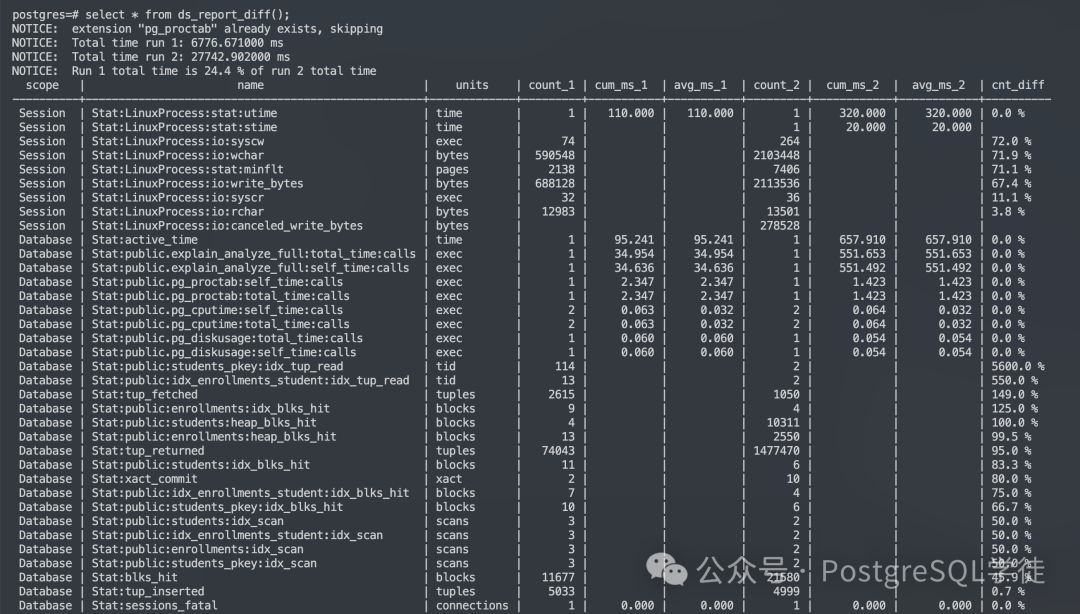This screenshot has width=1080, height=614.
Task: Select 'explain_analyze_full:self_time:calls' row name
Action: point(251,268)
